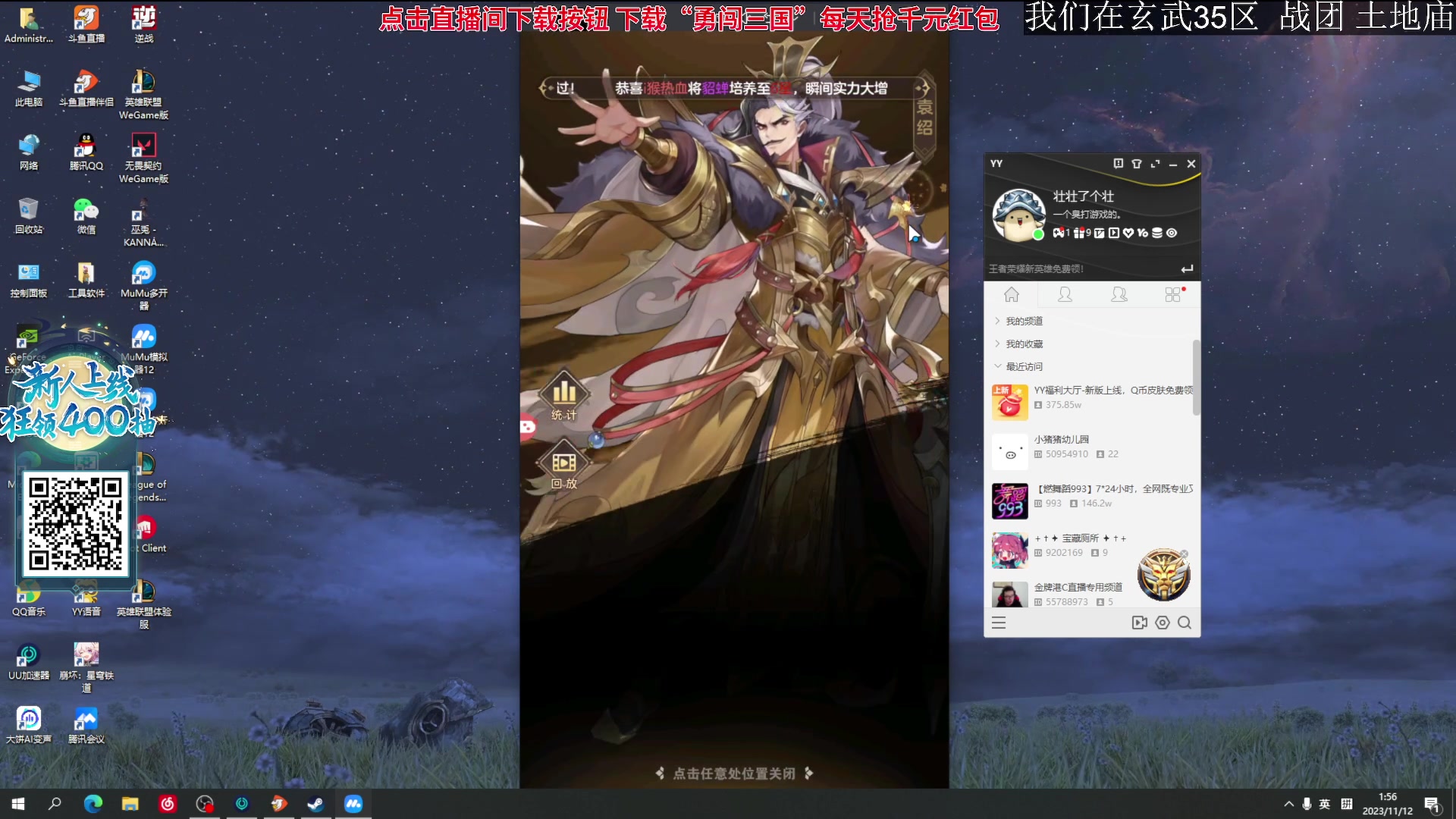Open the YY skin shirt icon

pos(1137,164)
